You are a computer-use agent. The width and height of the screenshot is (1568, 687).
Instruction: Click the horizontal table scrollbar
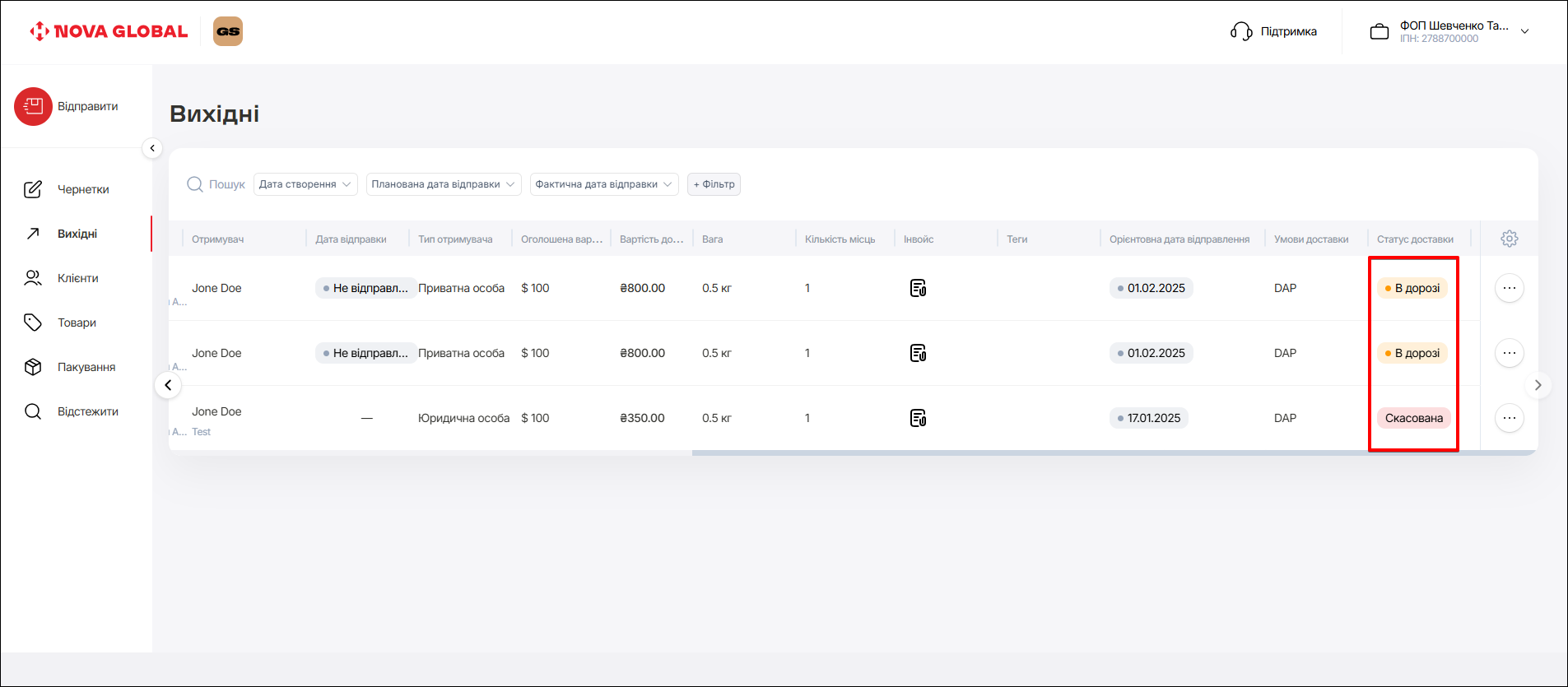click(x=1111, y=453)
